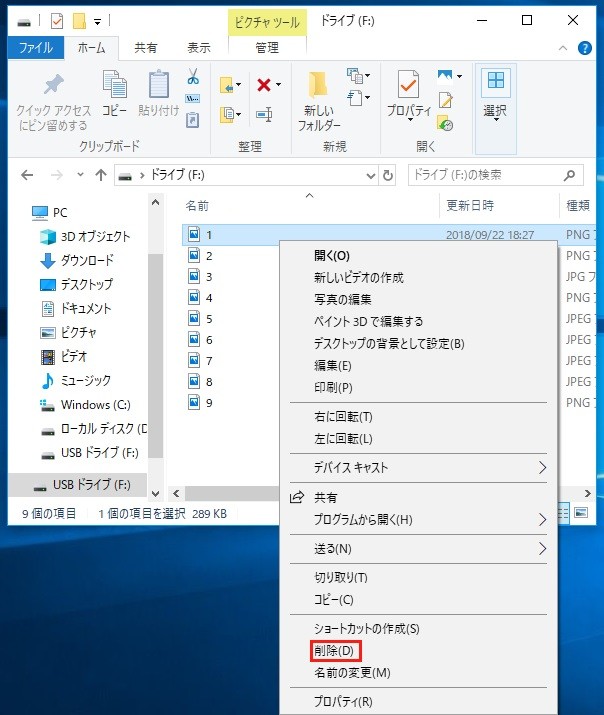
Task: Create a new folder with 新しいフォルダー icon
Action: pos(318,100)
